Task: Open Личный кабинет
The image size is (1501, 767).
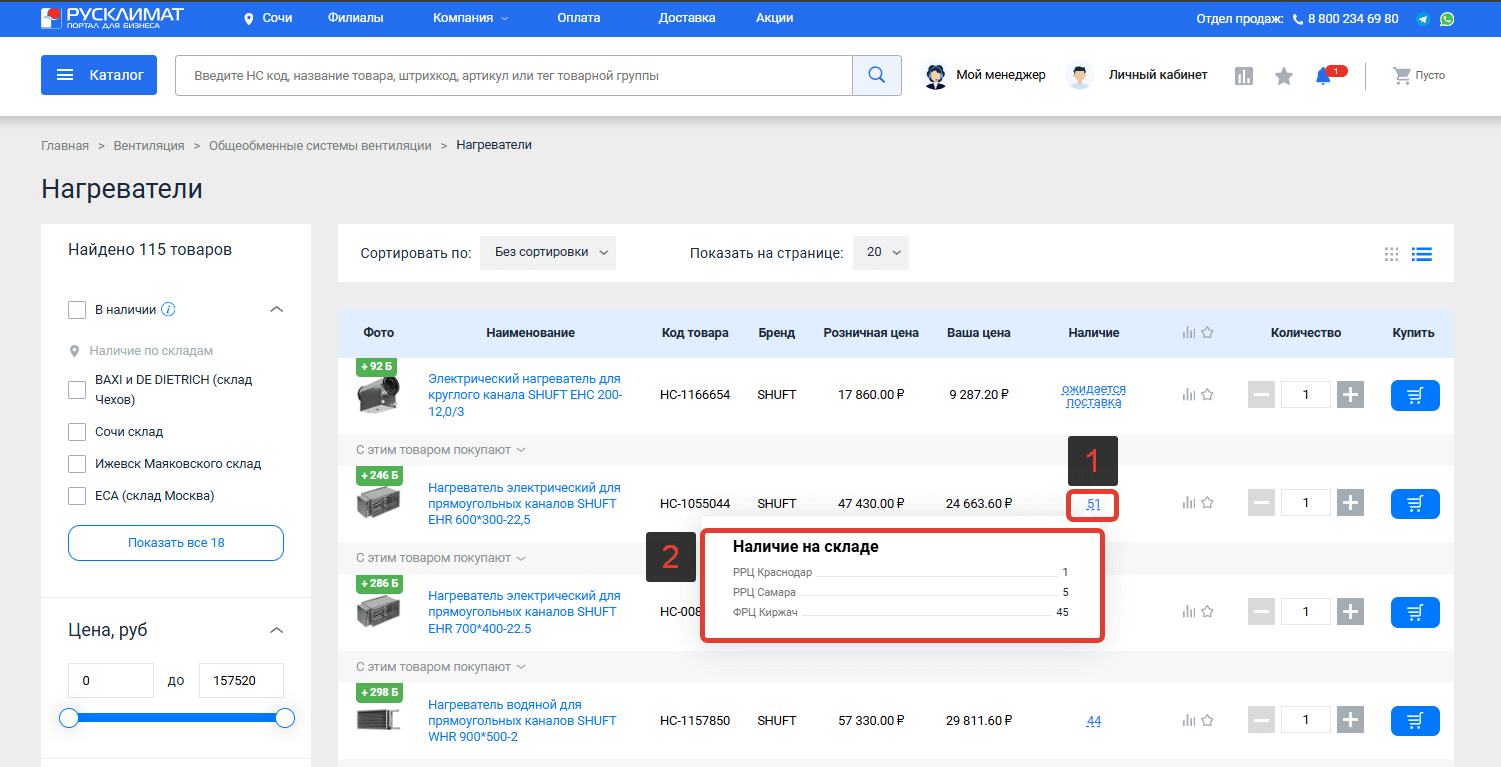Action: [1137, 76]
